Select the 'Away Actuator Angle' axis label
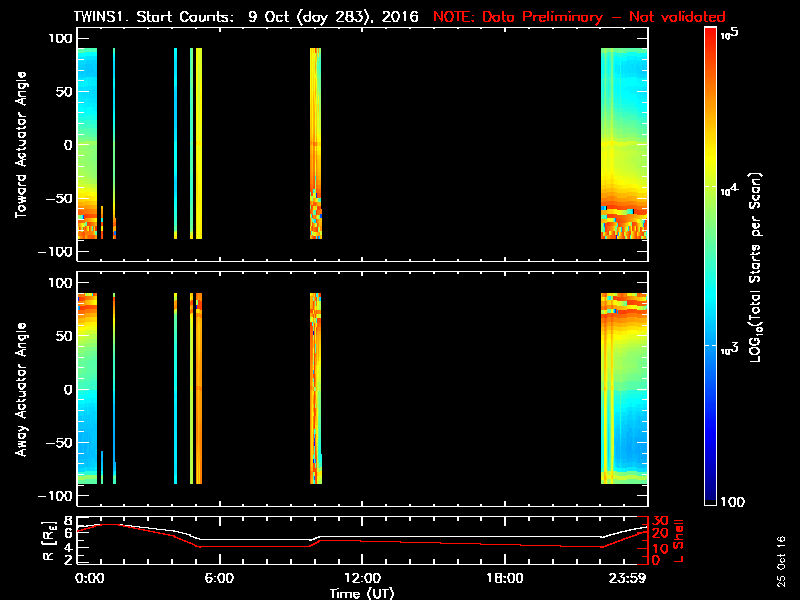Screen dimensions: 800x600 20,389
